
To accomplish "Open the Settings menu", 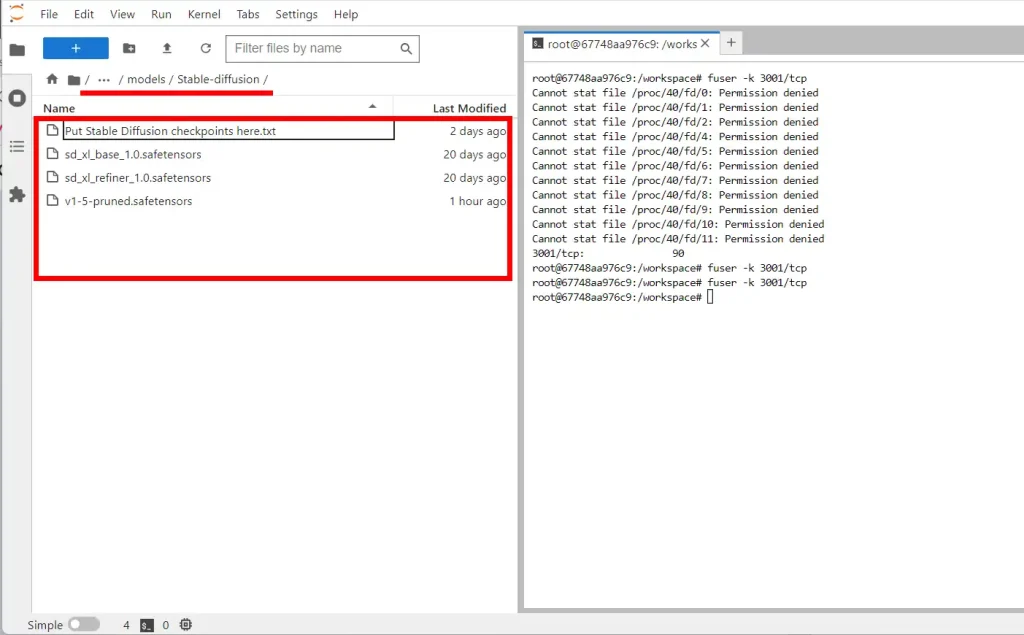I will 296,15.
